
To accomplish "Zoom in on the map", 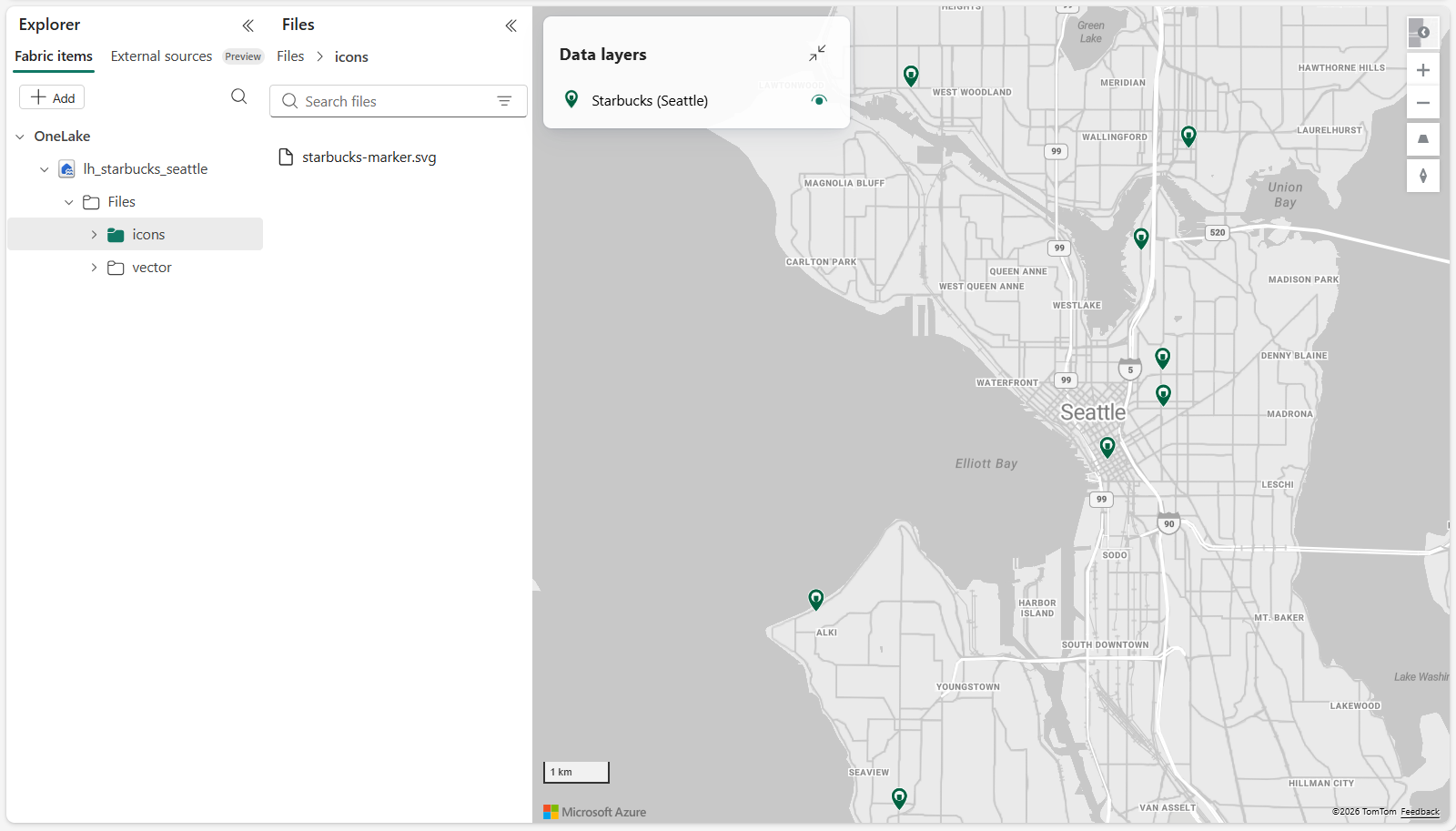I will coord(1423,70).
